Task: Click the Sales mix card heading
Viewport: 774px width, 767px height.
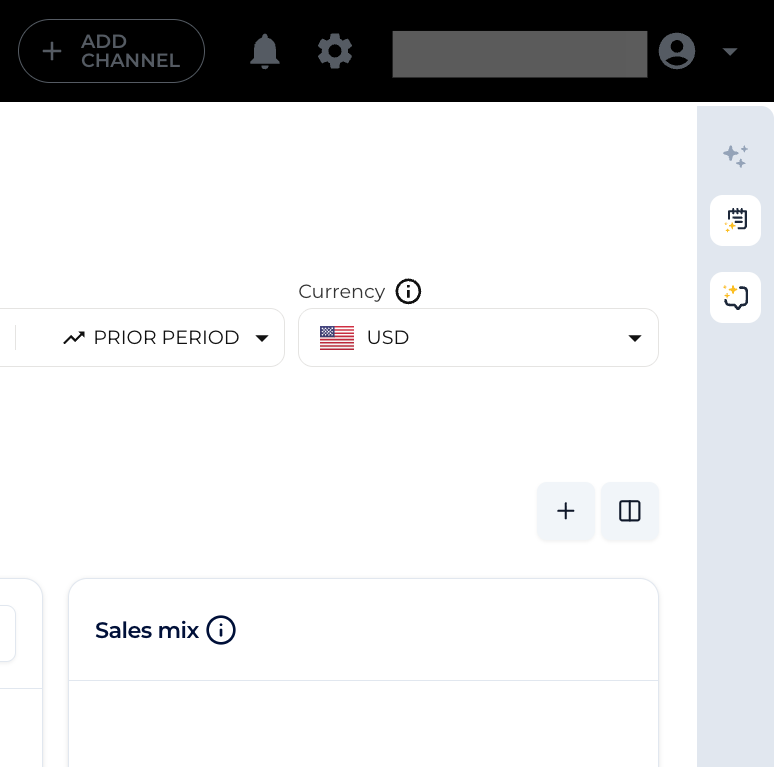Action: [x=147, y=630]
